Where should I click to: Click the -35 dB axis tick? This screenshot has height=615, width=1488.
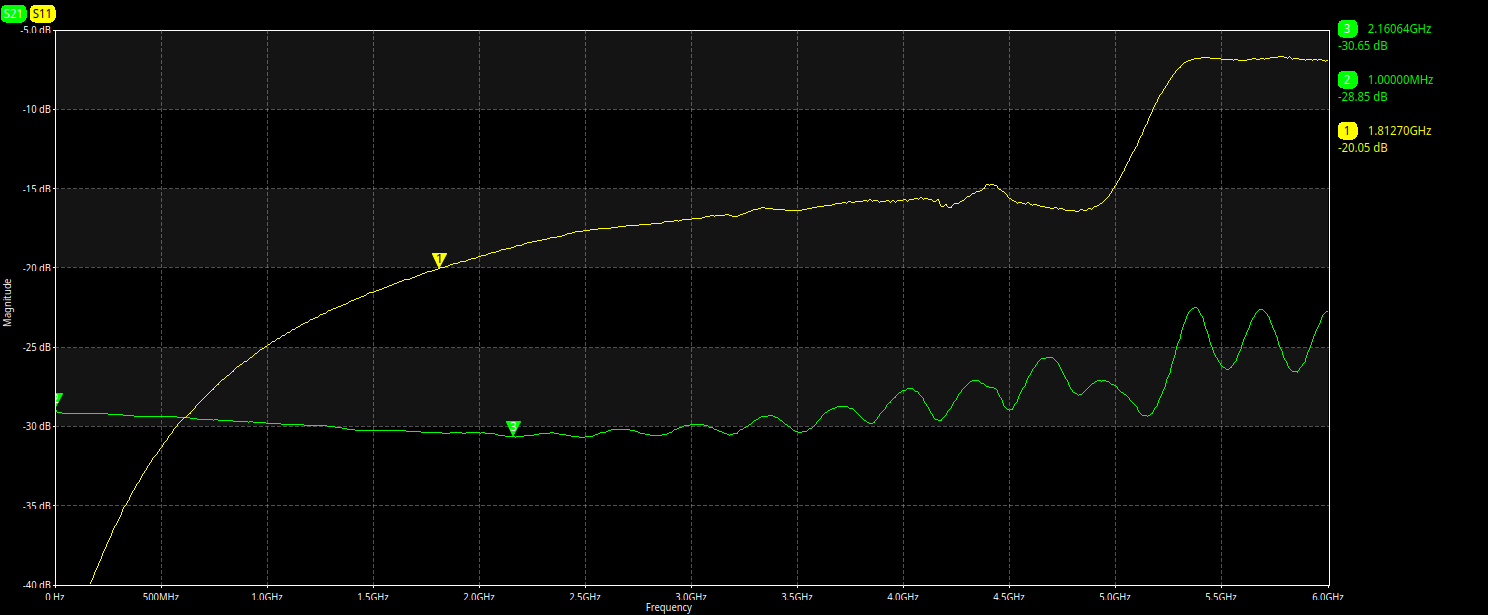pos(38,505)
